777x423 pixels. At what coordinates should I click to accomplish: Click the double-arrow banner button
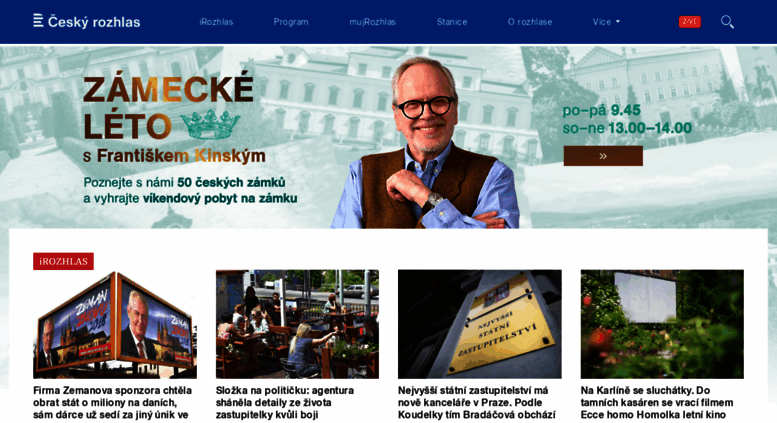pos(603,156)
